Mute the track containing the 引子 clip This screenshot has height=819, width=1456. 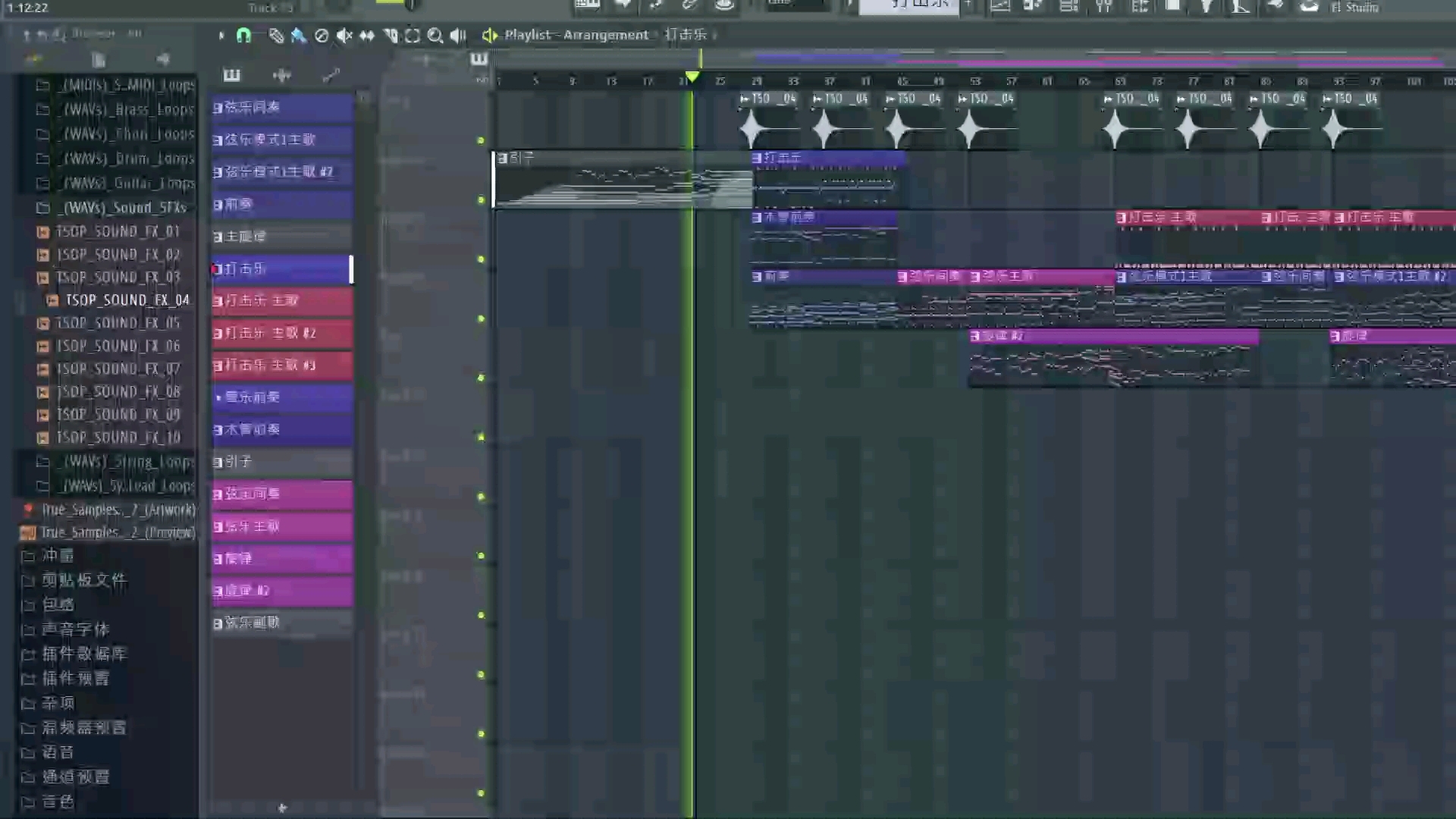coord(481,200)
